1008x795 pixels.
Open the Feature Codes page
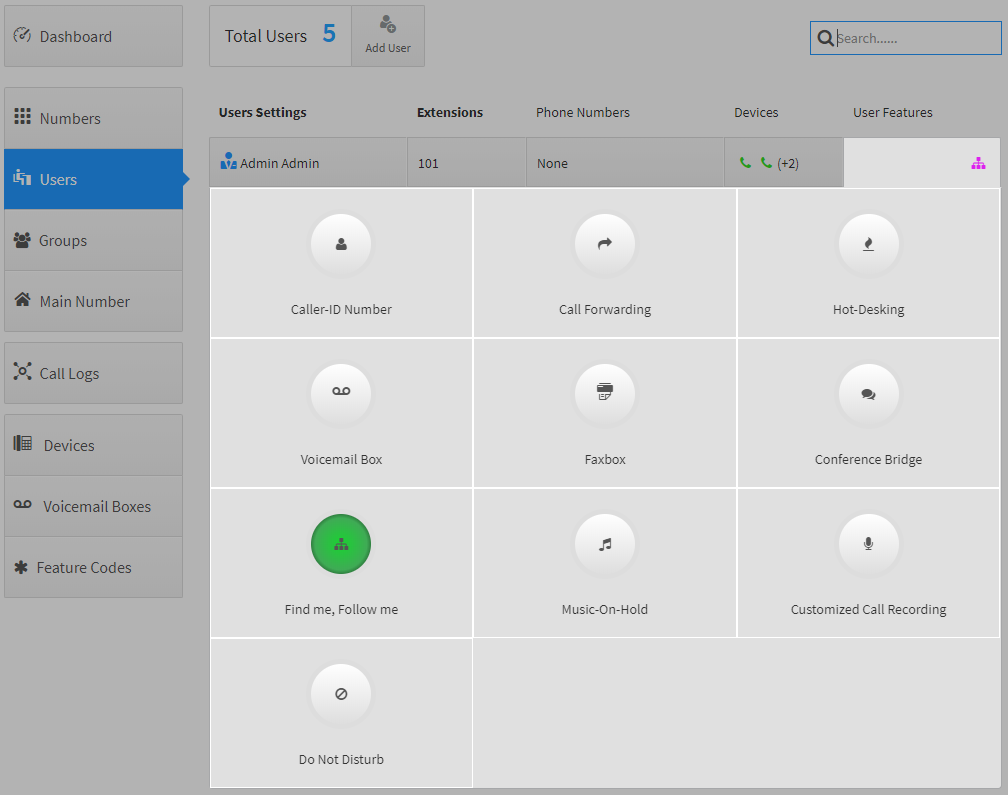click(93, 568)
